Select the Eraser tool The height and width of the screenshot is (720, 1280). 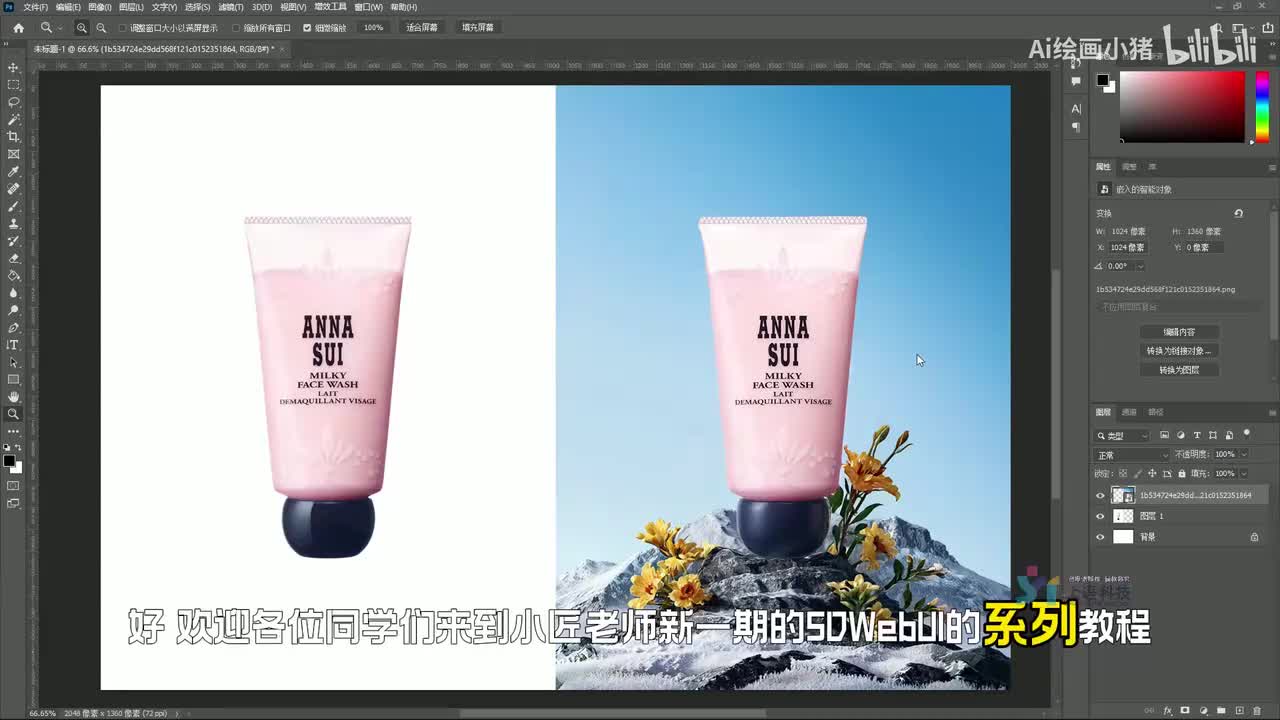(x=13, y=258)
